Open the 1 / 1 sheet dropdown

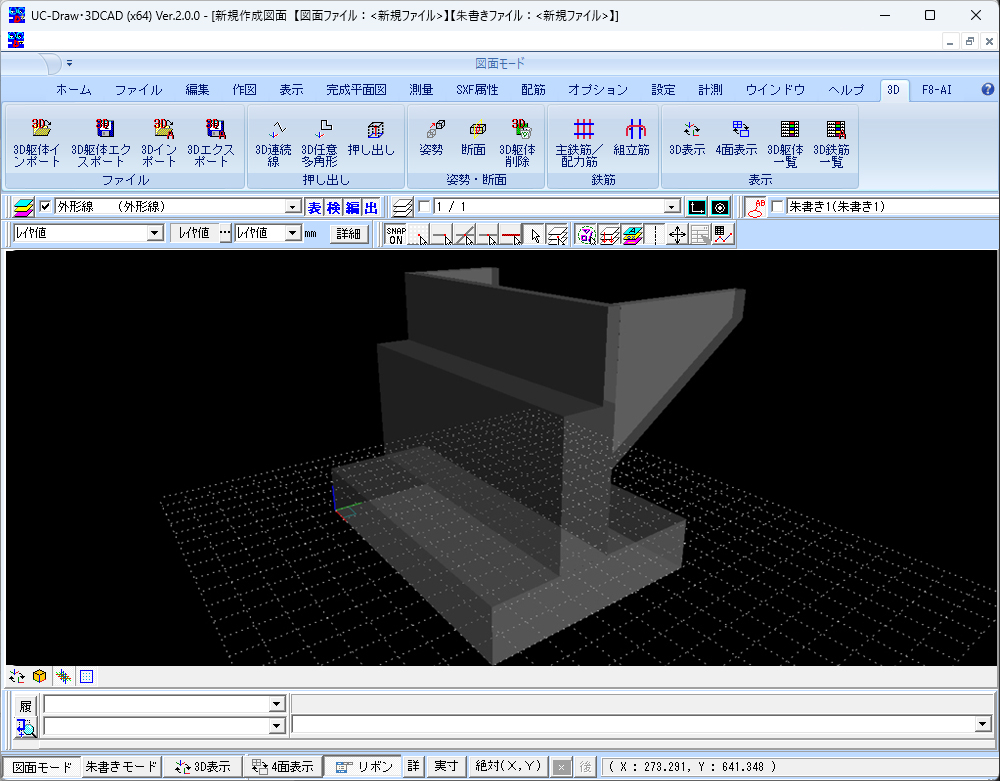(x=672, y=207)
